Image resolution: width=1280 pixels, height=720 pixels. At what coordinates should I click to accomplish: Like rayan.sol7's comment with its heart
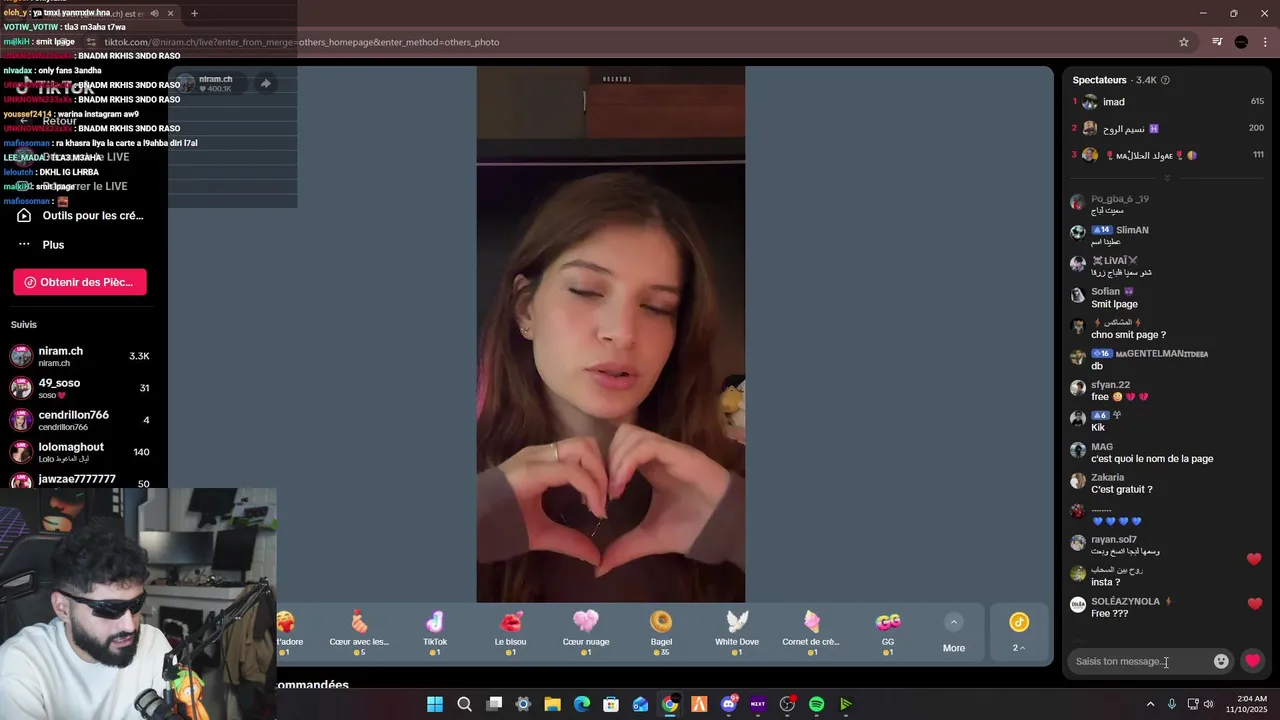coord(1254,559)
